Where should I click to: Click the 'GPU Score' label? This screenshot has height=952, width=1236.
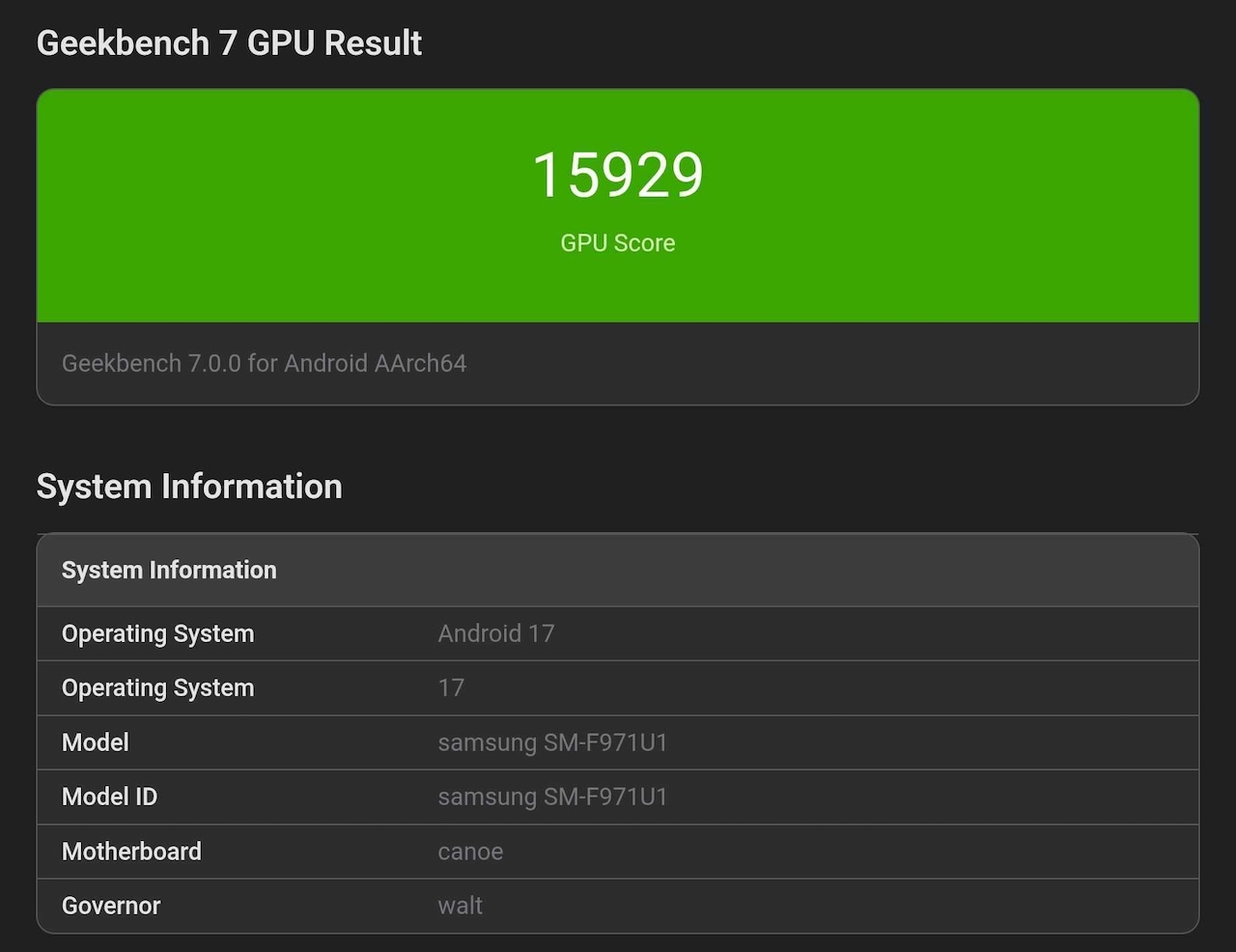(618, 243)
